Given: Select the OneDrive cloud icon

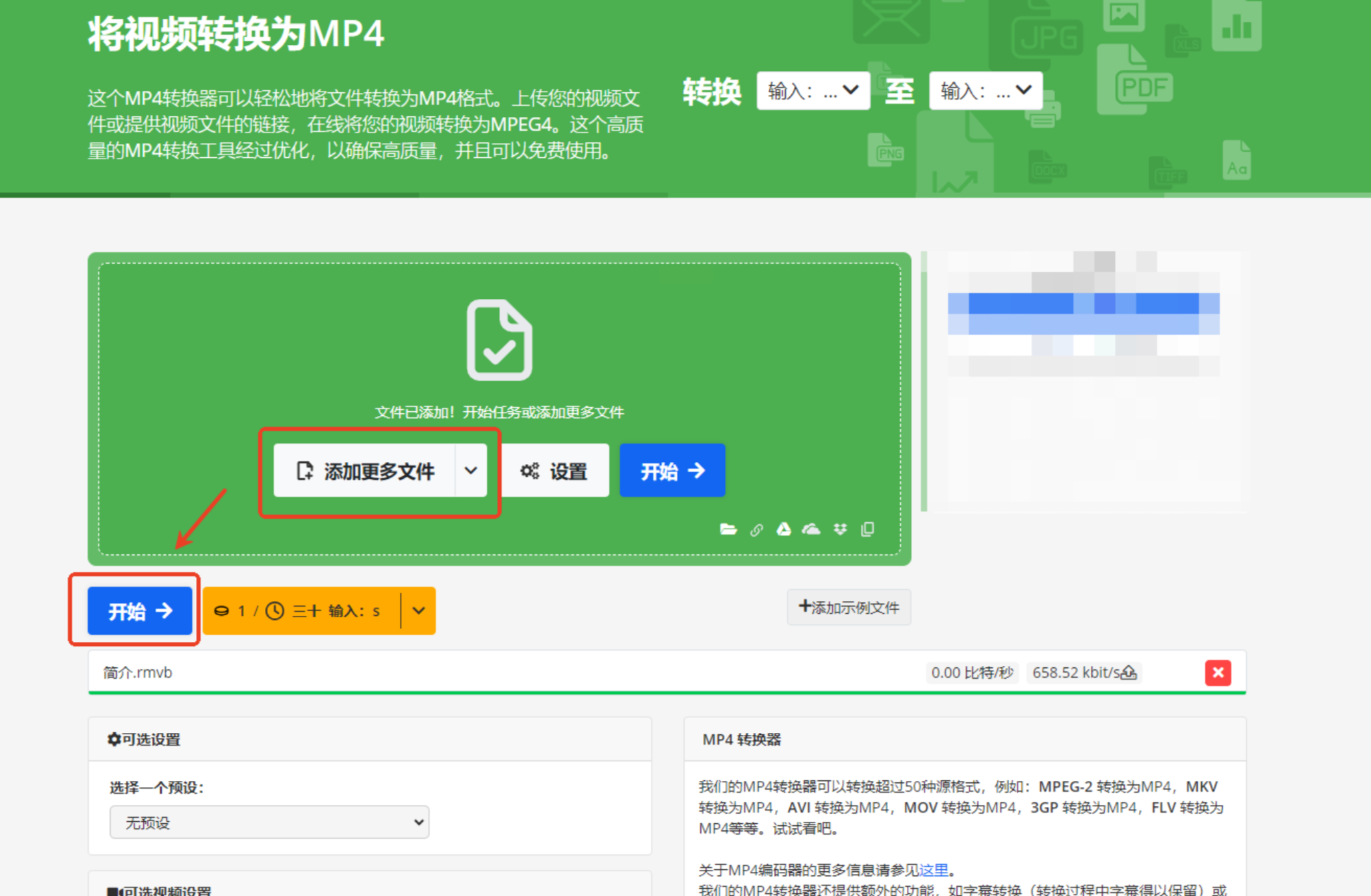Looking at the screenshot, I should [x=811, y=530].
